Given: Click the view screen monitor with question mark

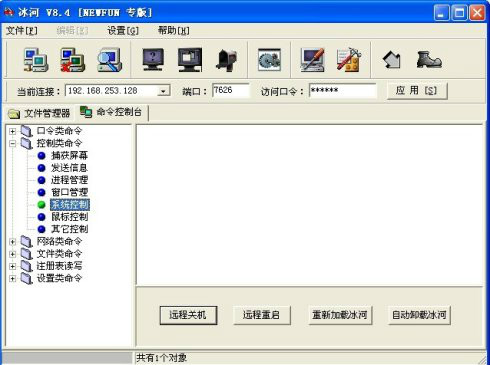Looking at the screenshot, I should 153,60.
